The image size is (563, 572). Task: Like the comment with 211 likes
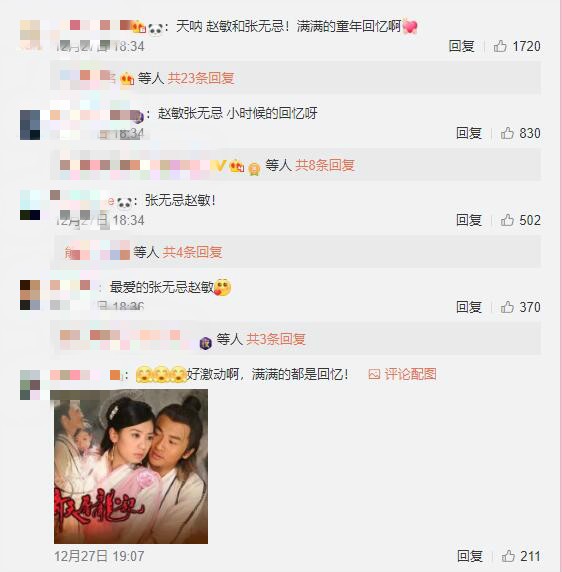click(x=508, y=556)
